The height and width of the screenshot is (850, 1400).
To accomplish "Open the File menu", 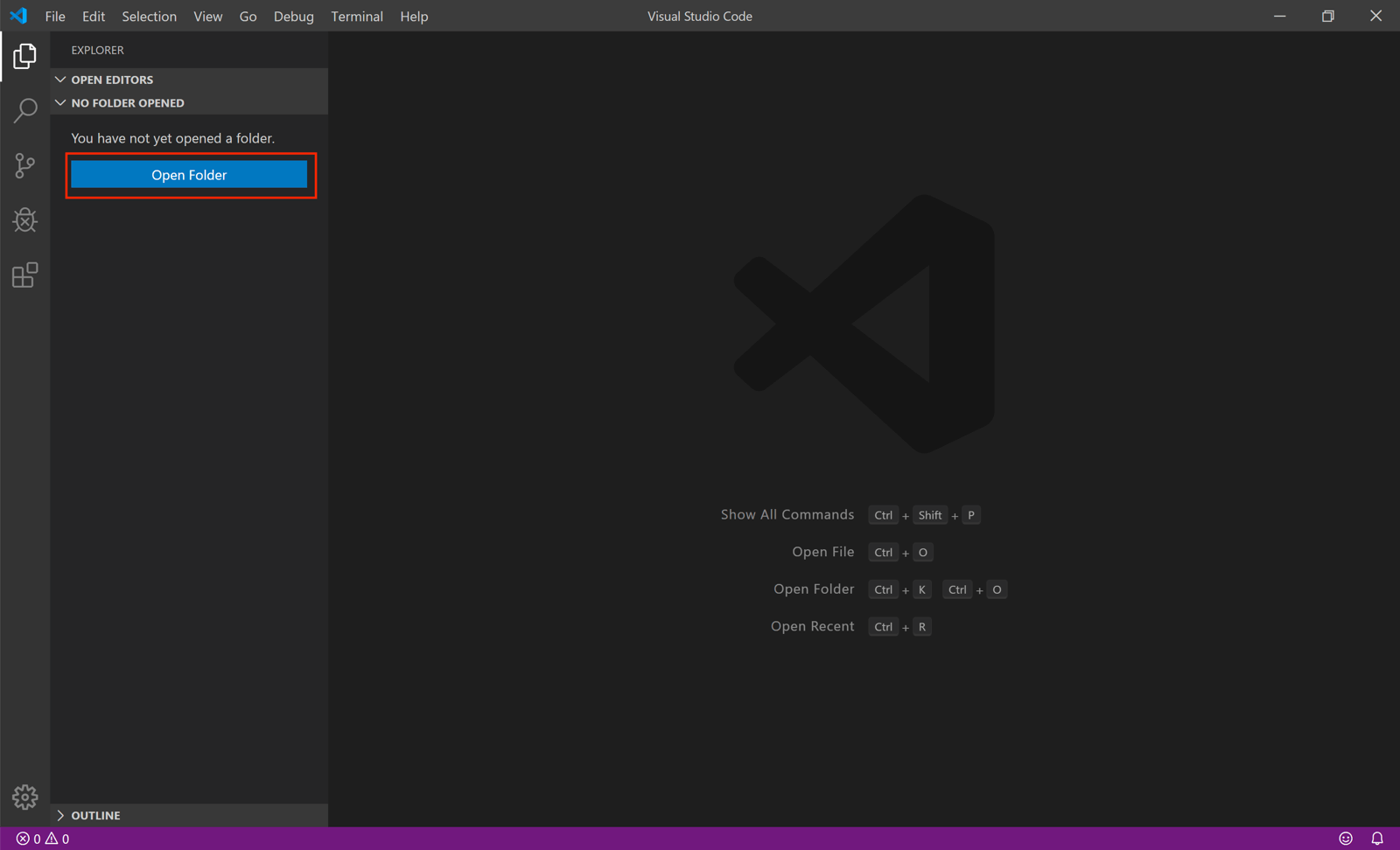I will 55,16.
